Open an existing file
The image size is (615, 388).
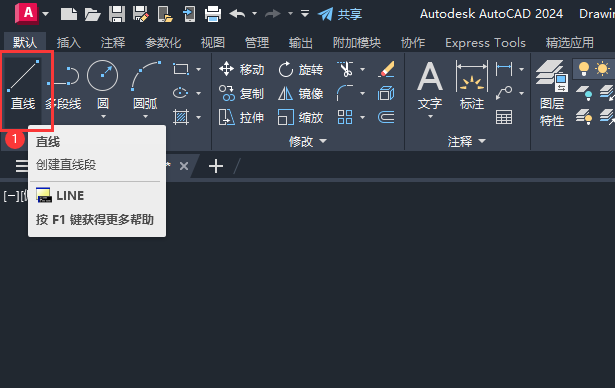click(x=93, y=14)
